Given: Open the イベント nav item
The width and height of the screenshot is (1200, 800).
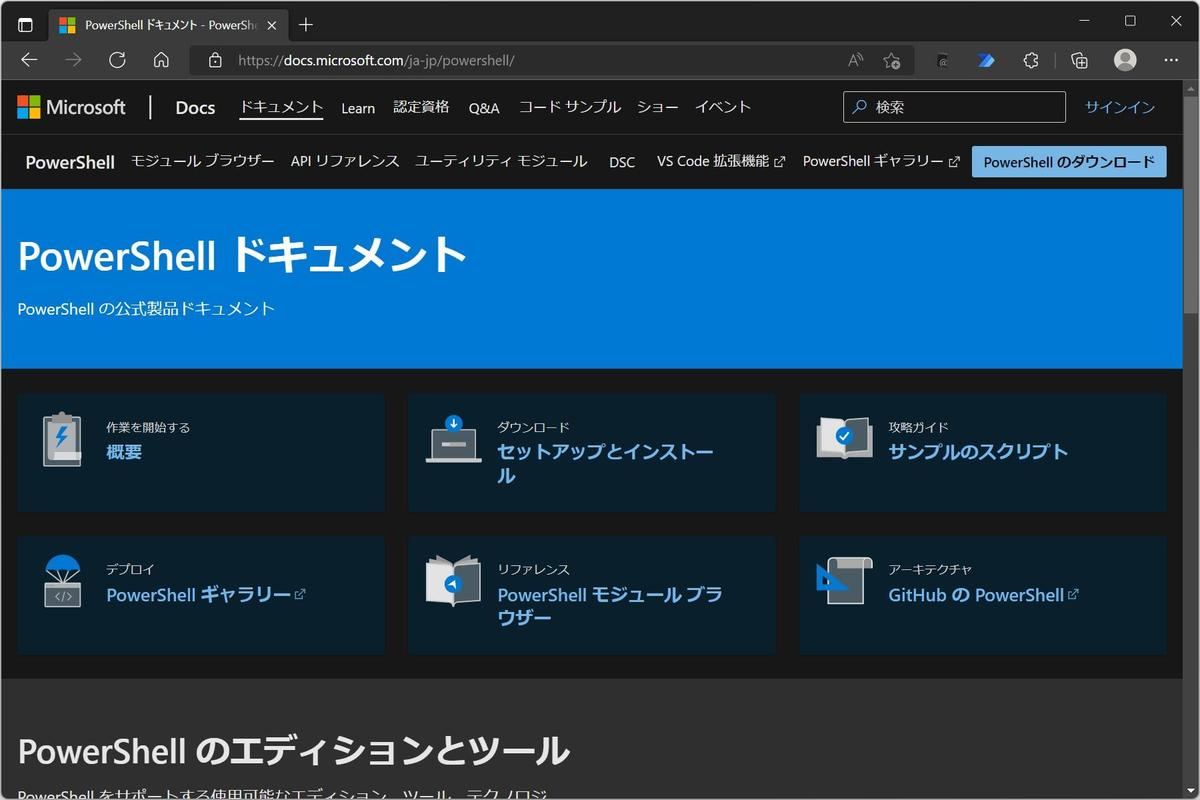Looking at the screenshot, I should (723, 107).
